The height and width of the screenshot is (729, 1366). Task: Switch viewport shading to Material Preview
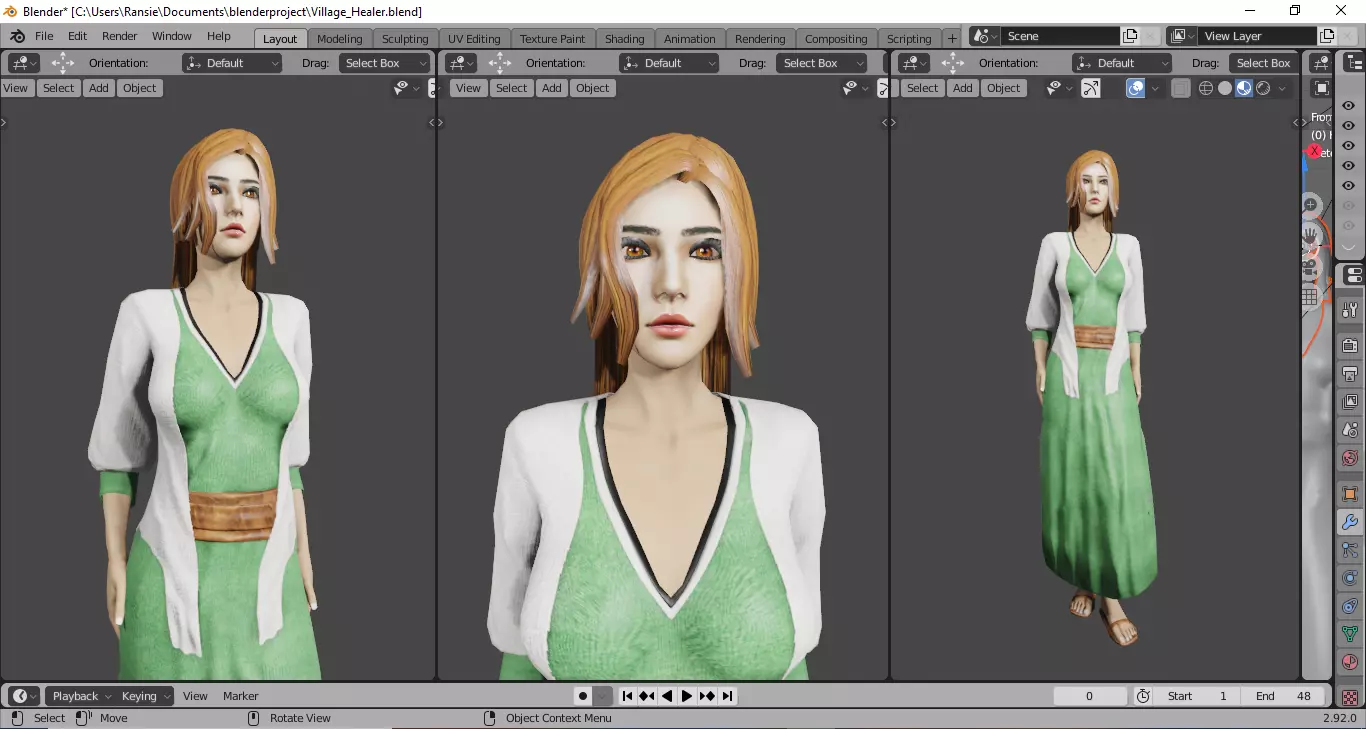tap(1244, 88)
